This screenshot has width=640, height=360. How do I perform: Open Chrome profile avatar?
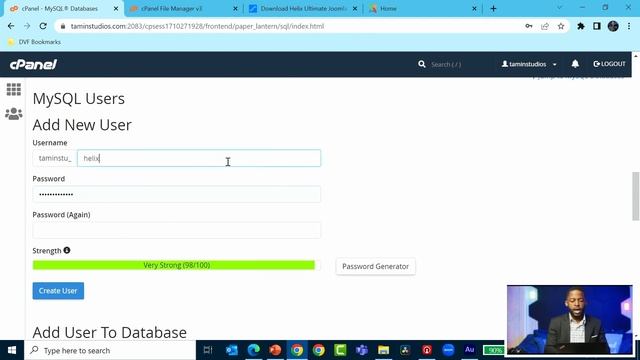(x=613, y=26)
